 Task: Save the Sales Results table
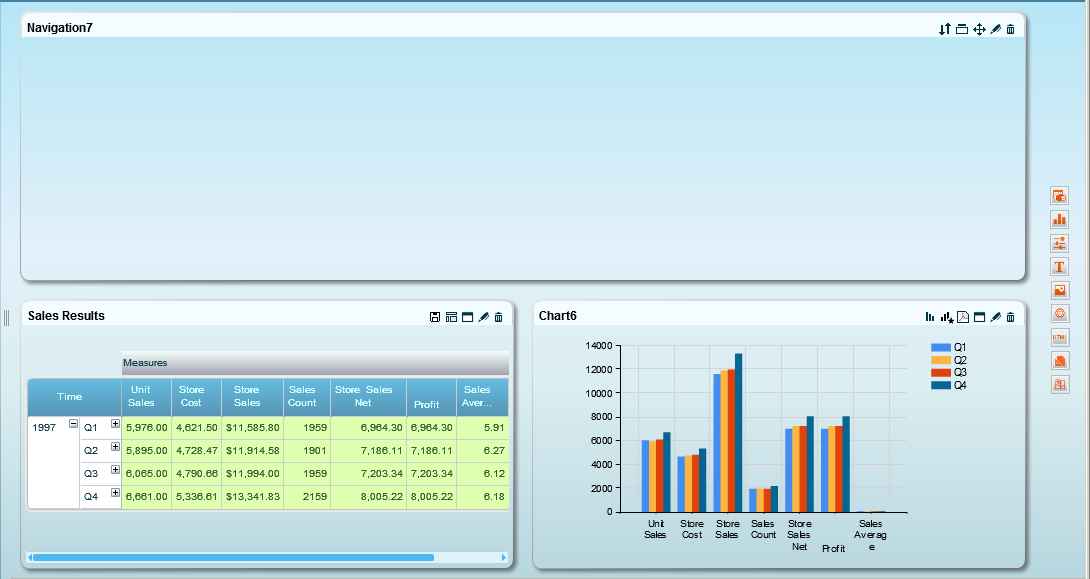pos(435,317)
